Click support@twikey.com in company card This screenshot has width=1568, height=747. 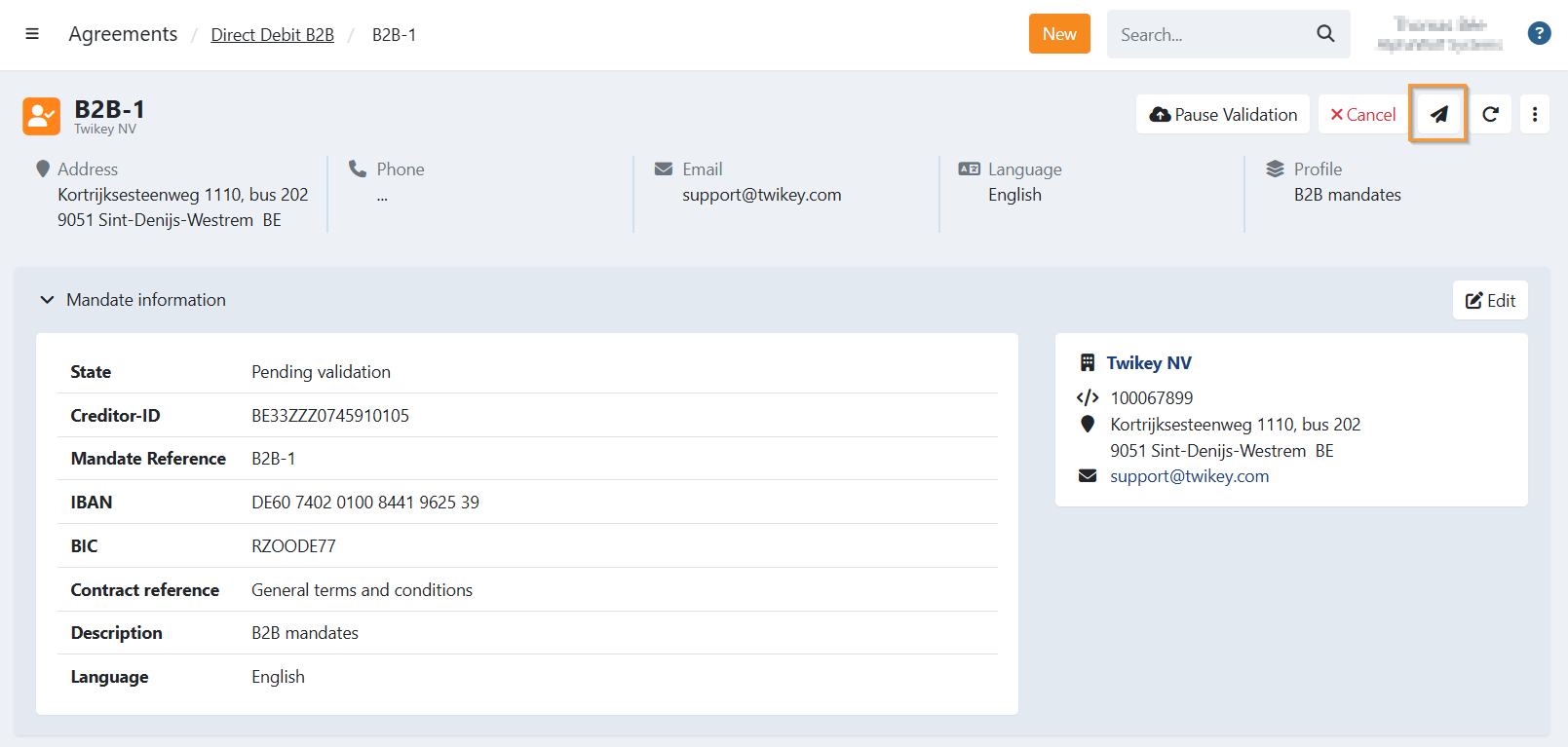pyautogui.click(x=1189, y=476)
